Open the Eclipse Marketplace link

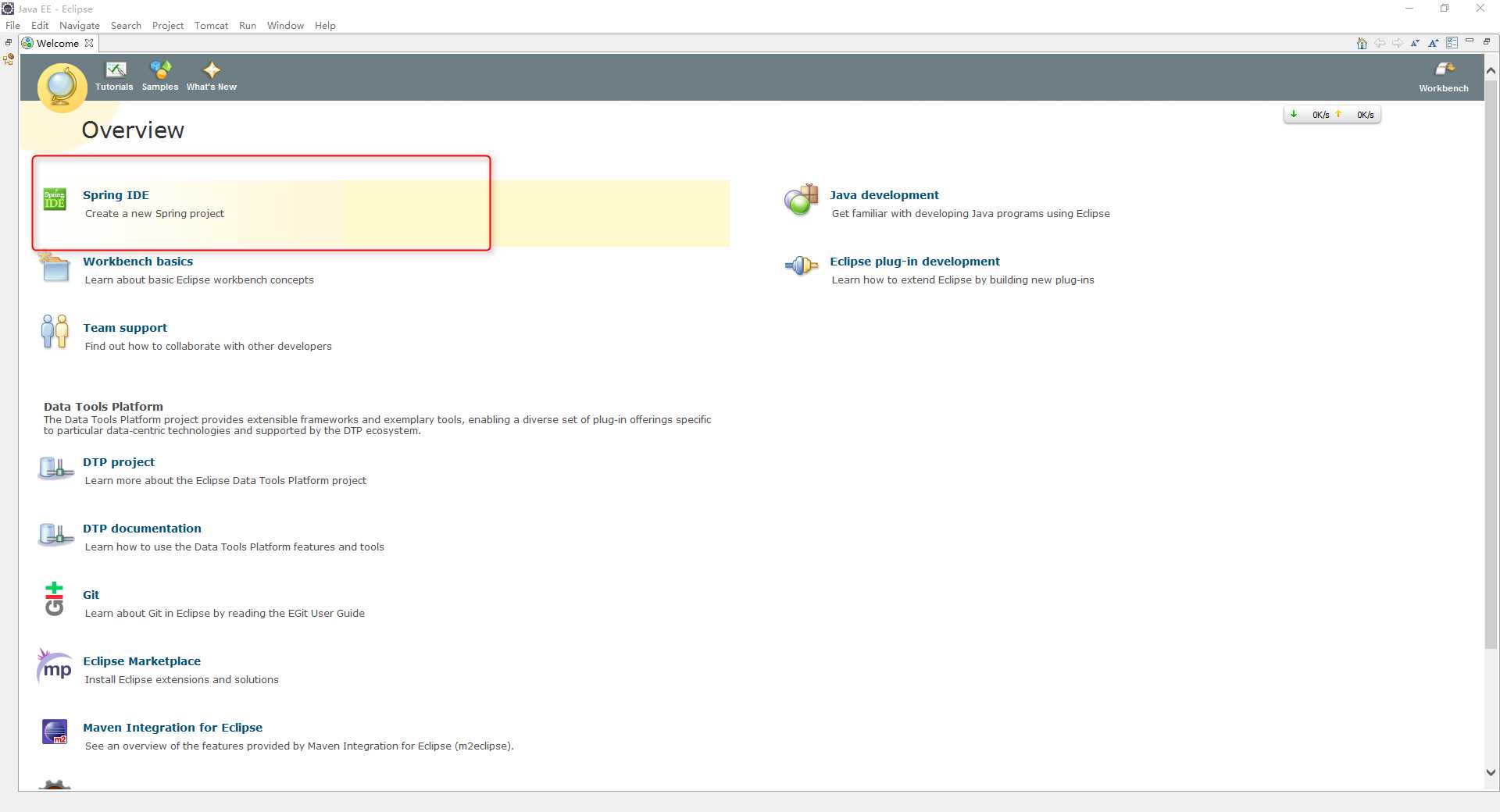[x=142, y=661]
